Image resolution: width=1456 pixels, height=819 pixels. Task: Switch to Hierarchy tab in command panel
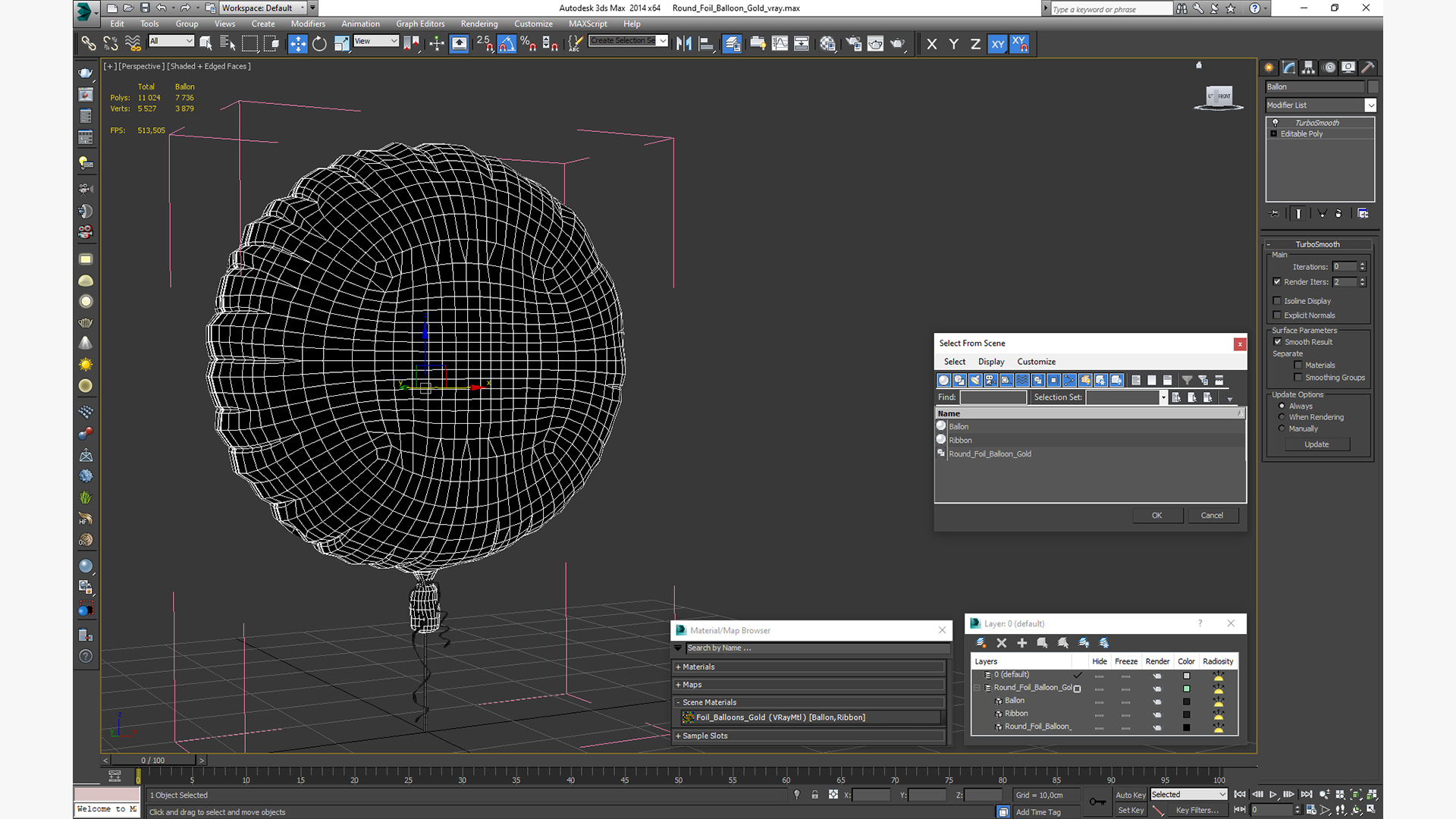(1309, 67)
